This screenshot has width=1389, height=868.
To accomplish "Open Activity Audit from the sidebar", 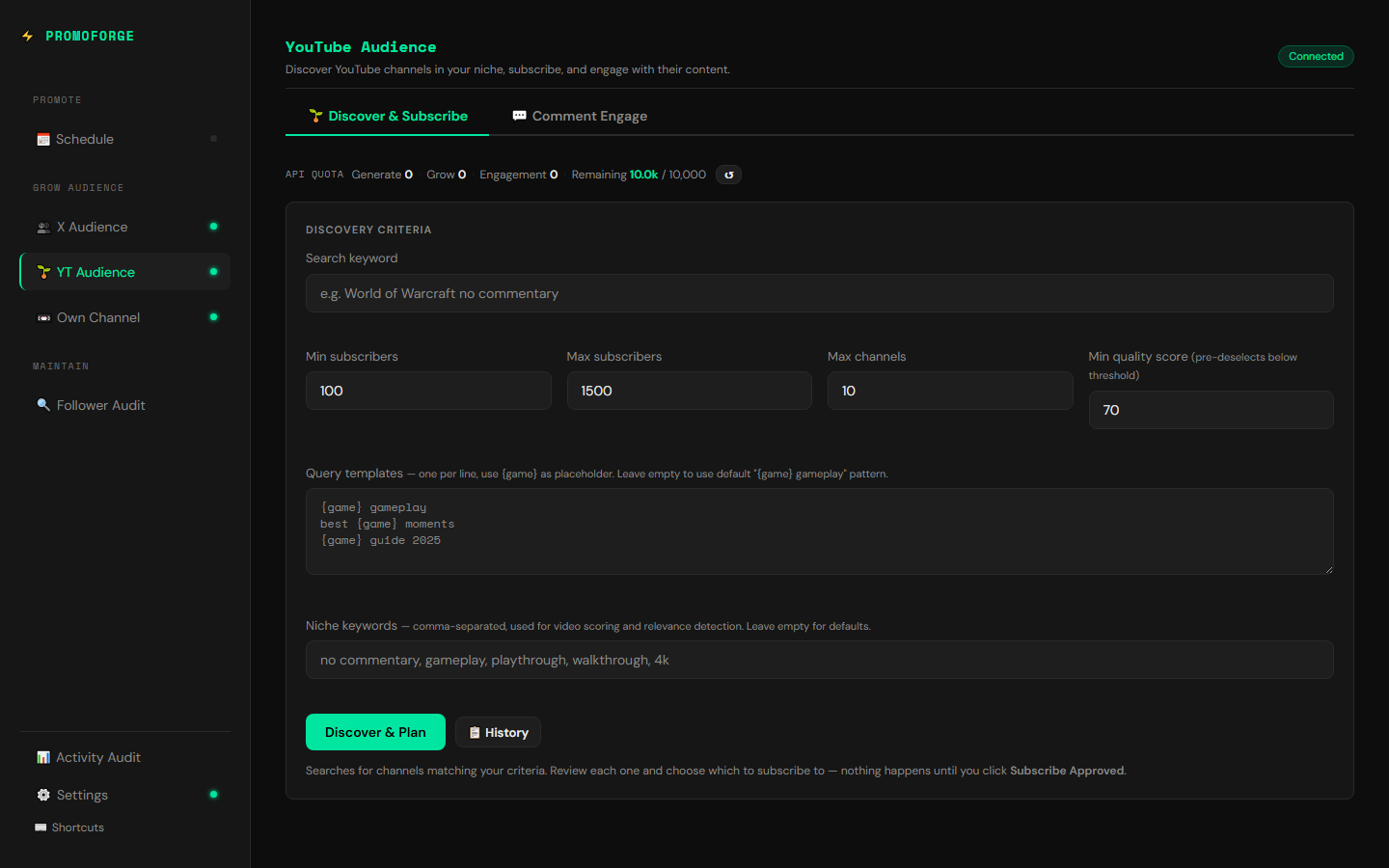I will [x=124, y=757].
